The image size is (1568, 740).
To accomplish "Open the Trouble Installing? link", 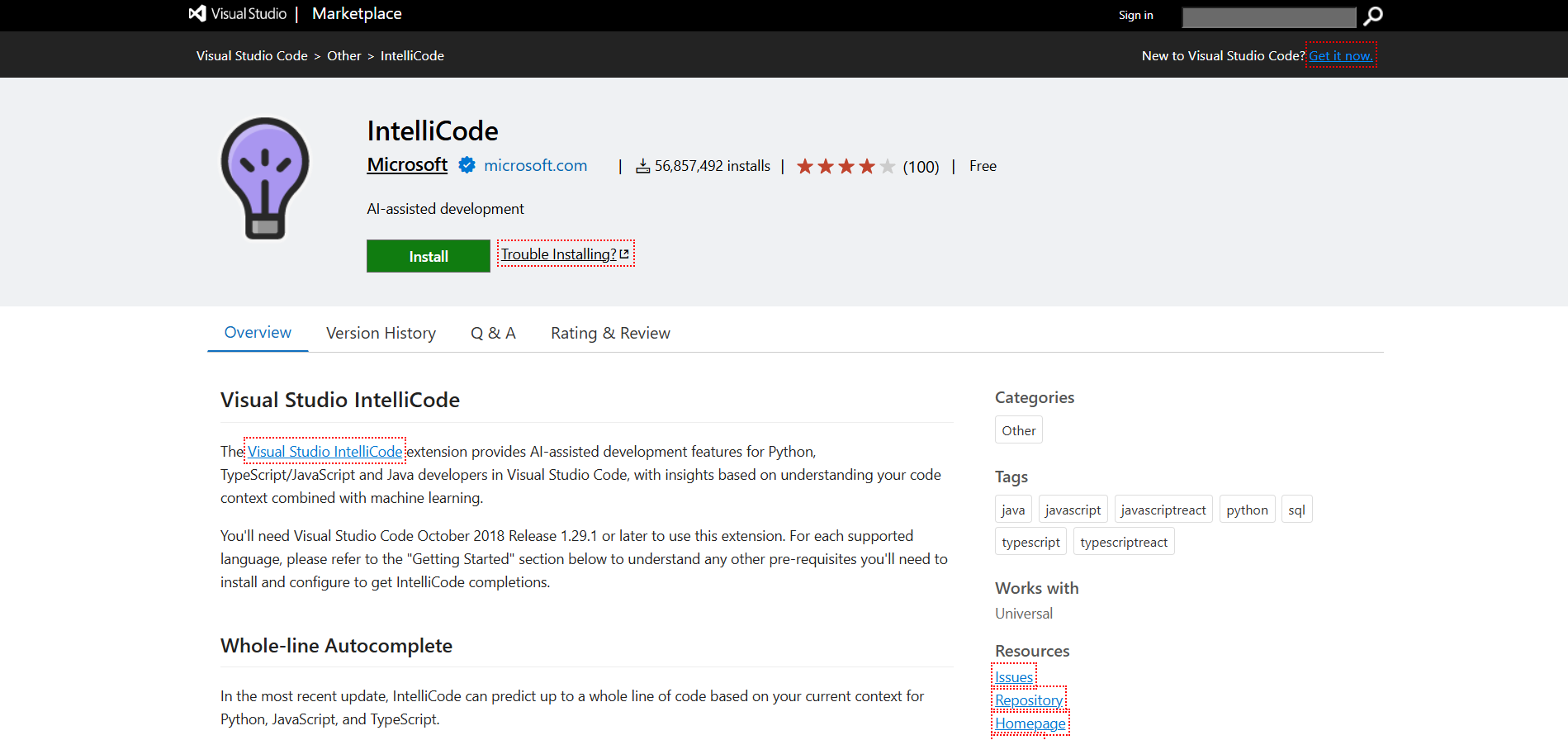I will coord(566,254).
